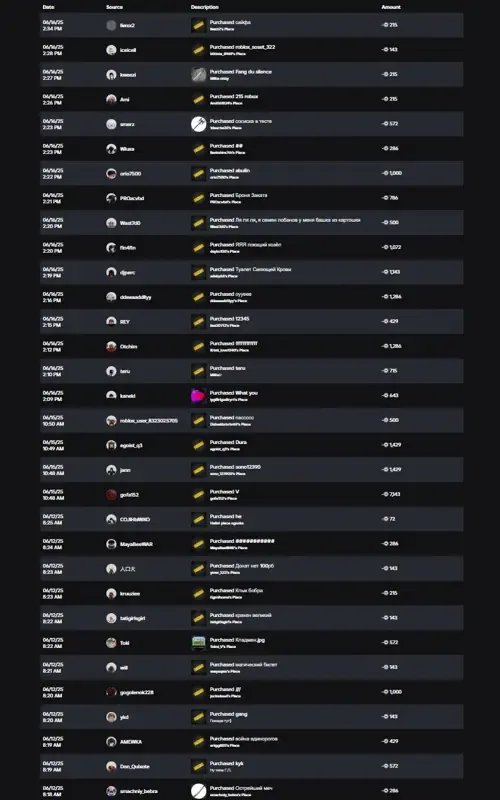
Task: Click the white sword icon beside 'Purchased сосиска в тесте'
Action: point(198,124)
